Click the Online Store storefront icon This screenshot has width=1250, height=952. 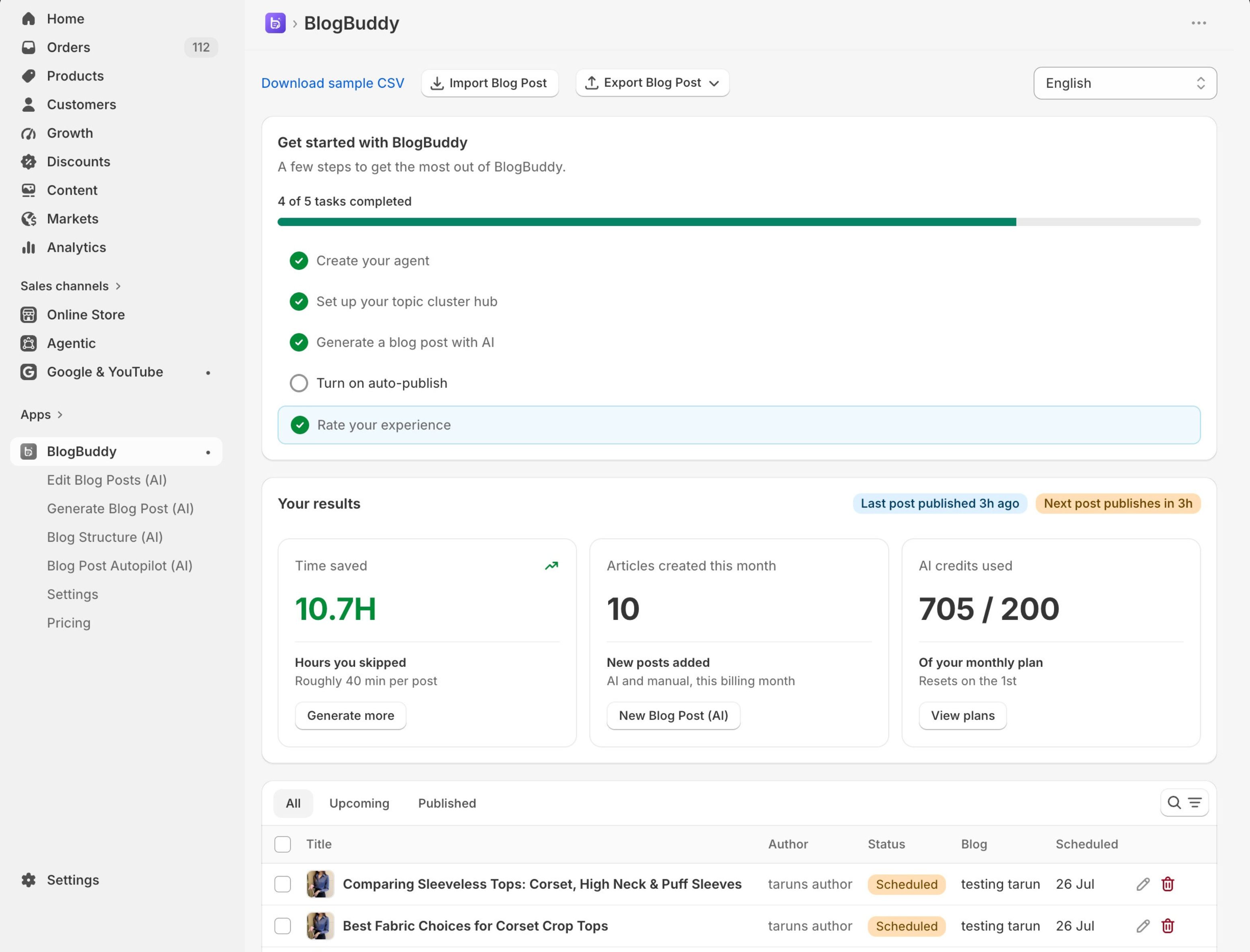pos(28,315)
